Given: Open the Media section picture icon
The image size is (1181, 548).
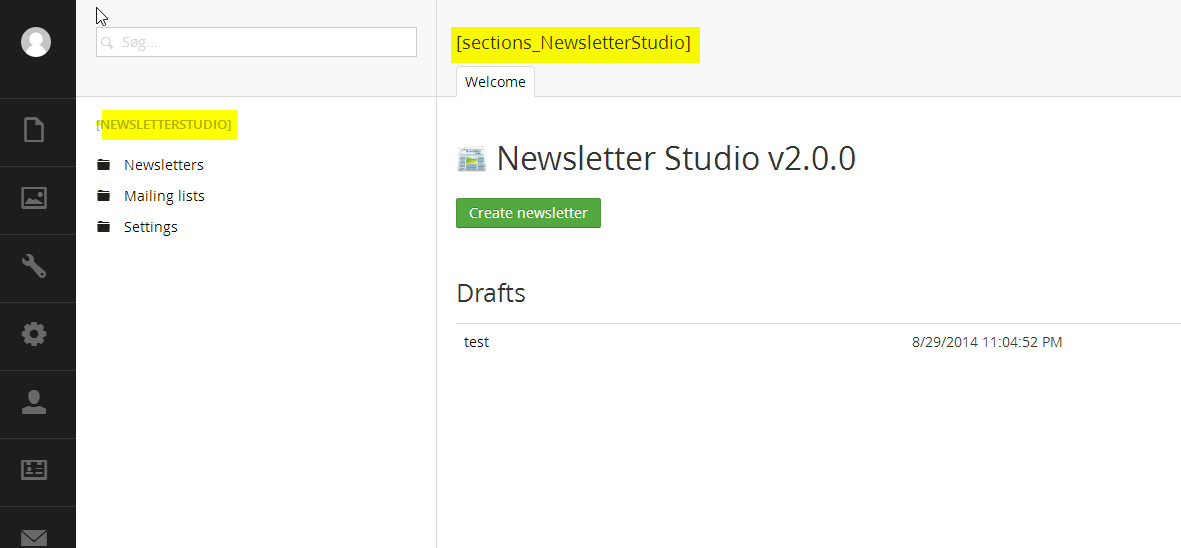Looking at the screenshot, I should [x=34, y=198].
